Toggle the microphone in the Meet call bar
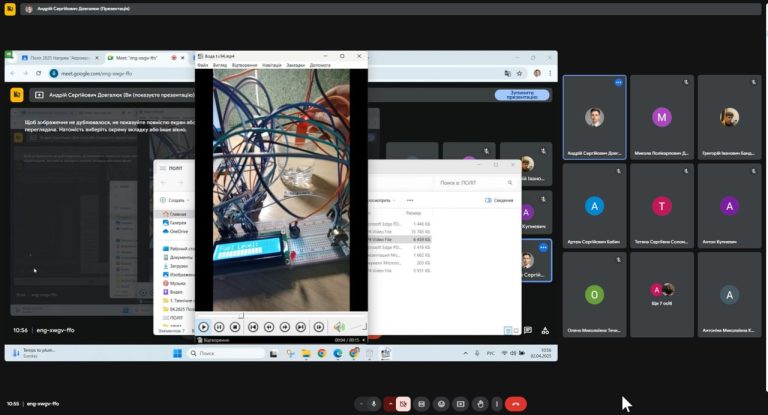This screenshot has height=415, width=768. [374, 404]
